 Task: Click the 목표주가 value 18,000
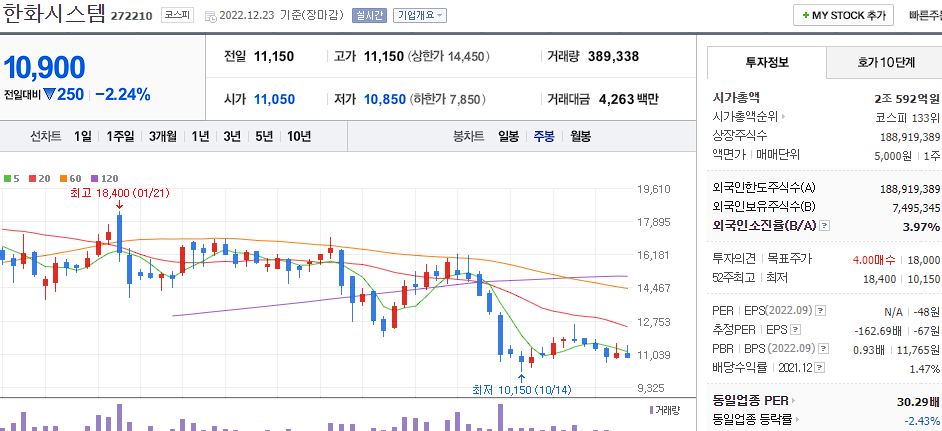tap(923, 260)
